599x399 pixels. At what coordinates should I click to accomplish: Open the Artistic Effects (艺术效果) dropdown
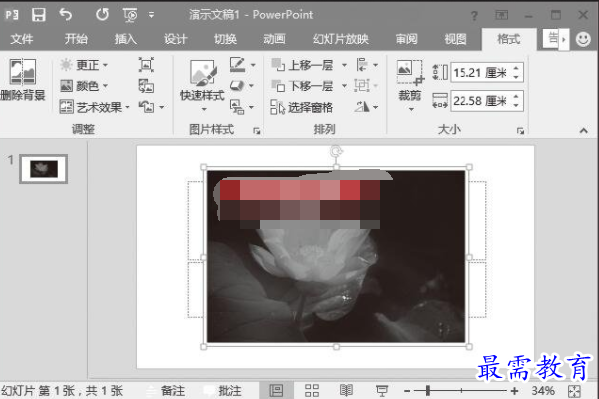[x=95, y=107]
